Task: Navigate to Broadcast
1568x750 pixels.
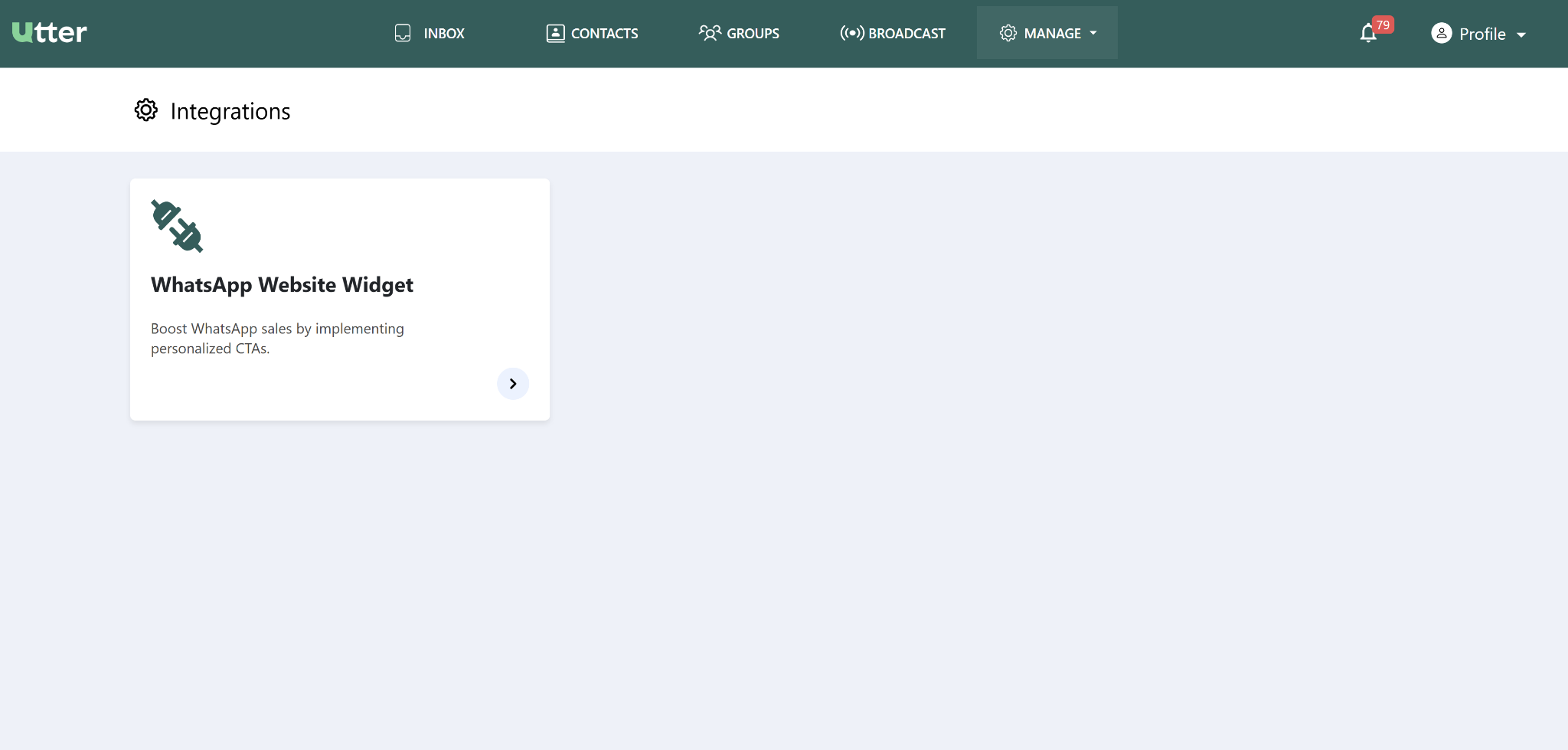Action: click(893, 33)
